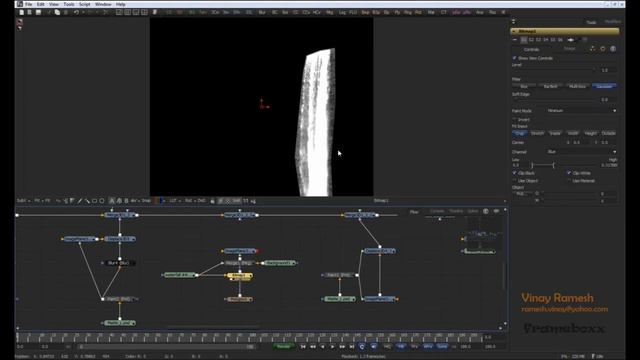Select settings slot S1 for Bitmap1
The image size is (640, 360).
point(524,40)
